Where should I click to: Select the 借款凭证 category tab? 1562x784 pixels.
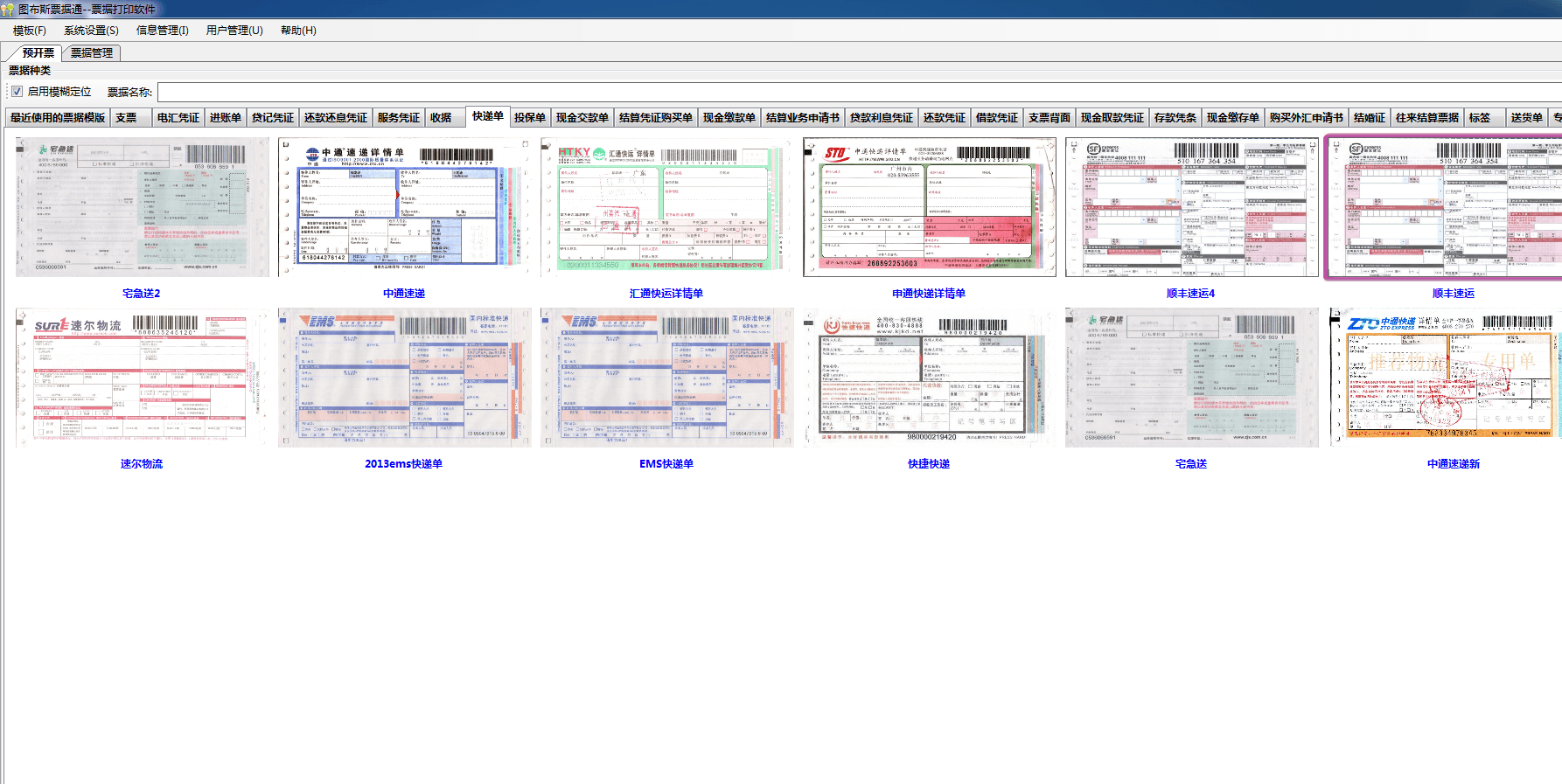click(x=997, y=118)
